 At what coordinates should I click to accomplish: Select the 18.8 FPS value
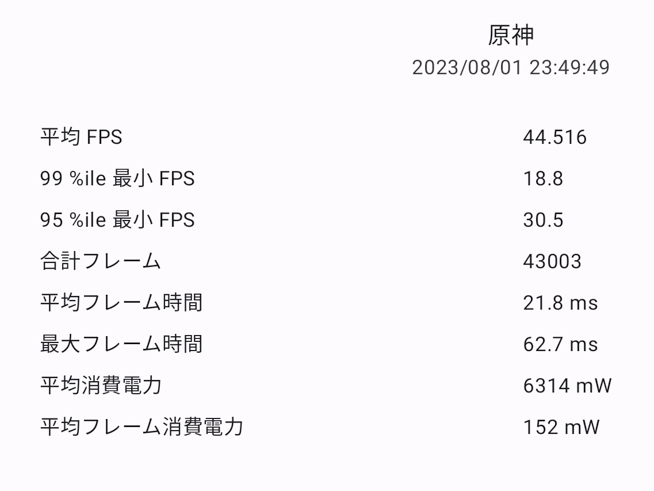click(x=543, y=179)
